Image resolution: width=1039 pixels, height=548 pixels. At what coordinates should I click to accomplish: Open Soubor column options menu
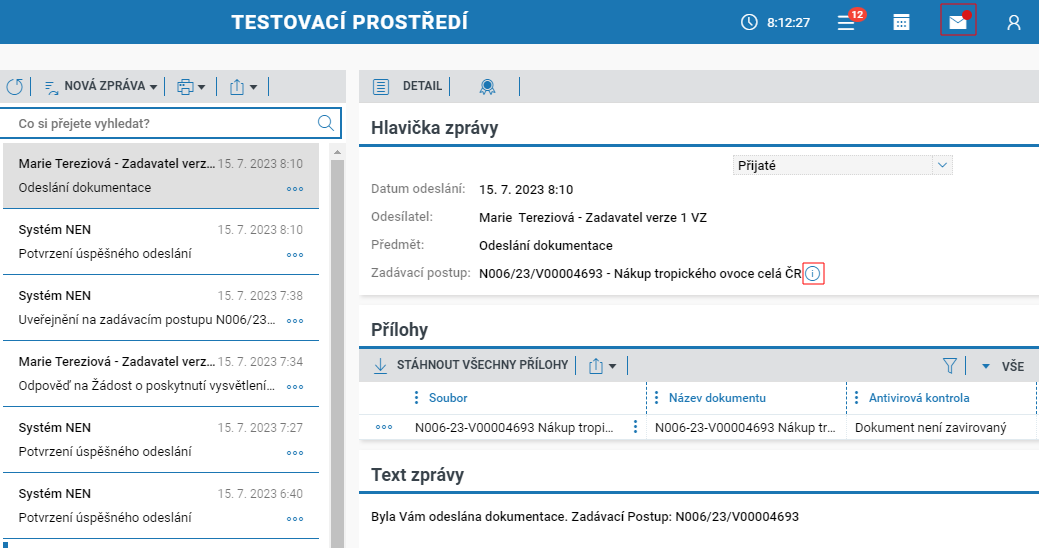(x=416, y=398)
